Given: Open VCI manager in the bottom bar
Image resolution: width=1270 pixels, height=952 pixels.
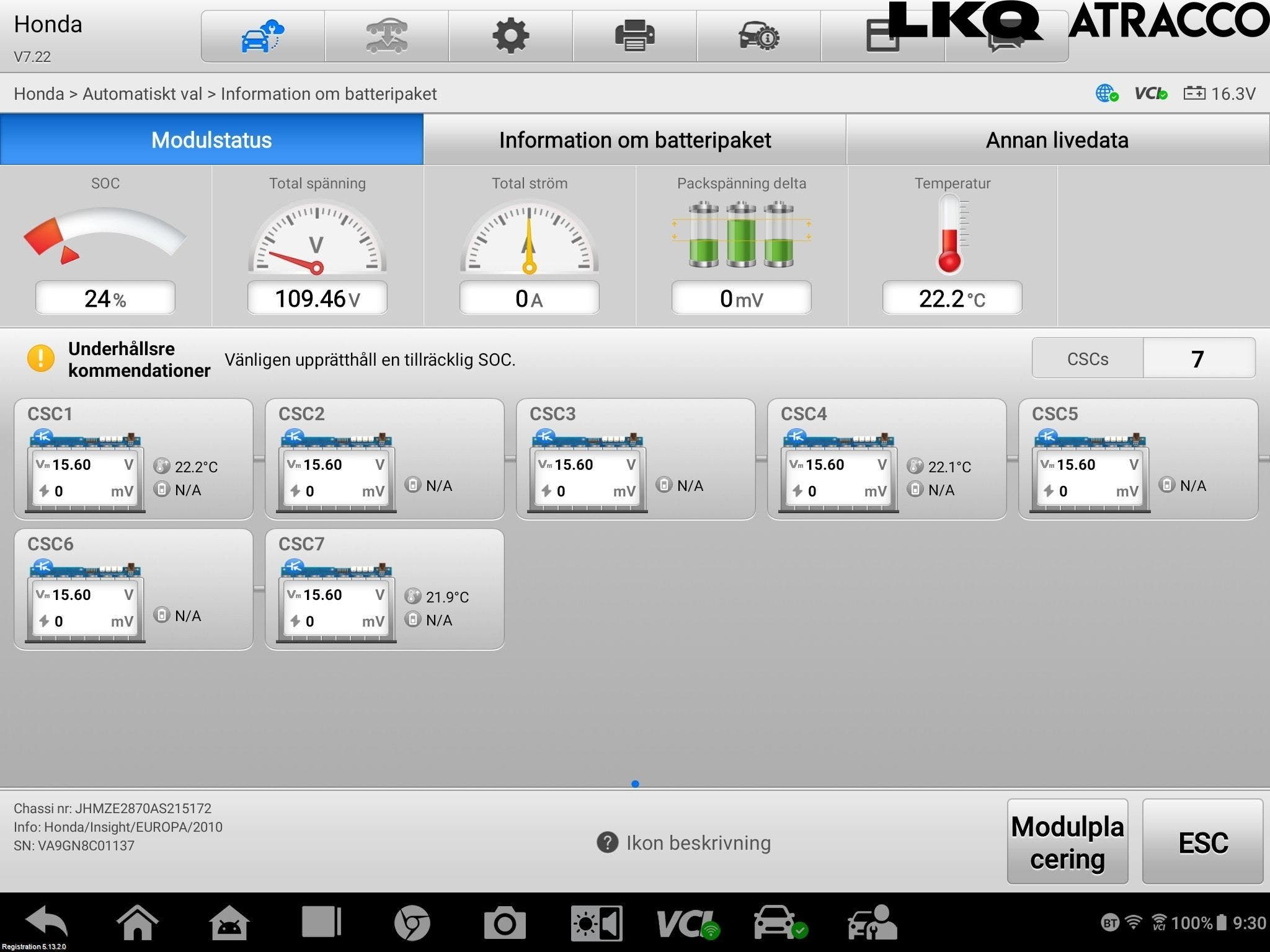Looking at the screenshot, I should tap(688, 923).
